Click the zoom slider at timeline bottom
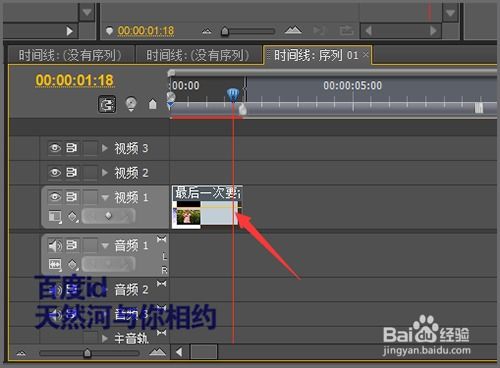This screenshot has height=368, width=500. tap(87, 353)
